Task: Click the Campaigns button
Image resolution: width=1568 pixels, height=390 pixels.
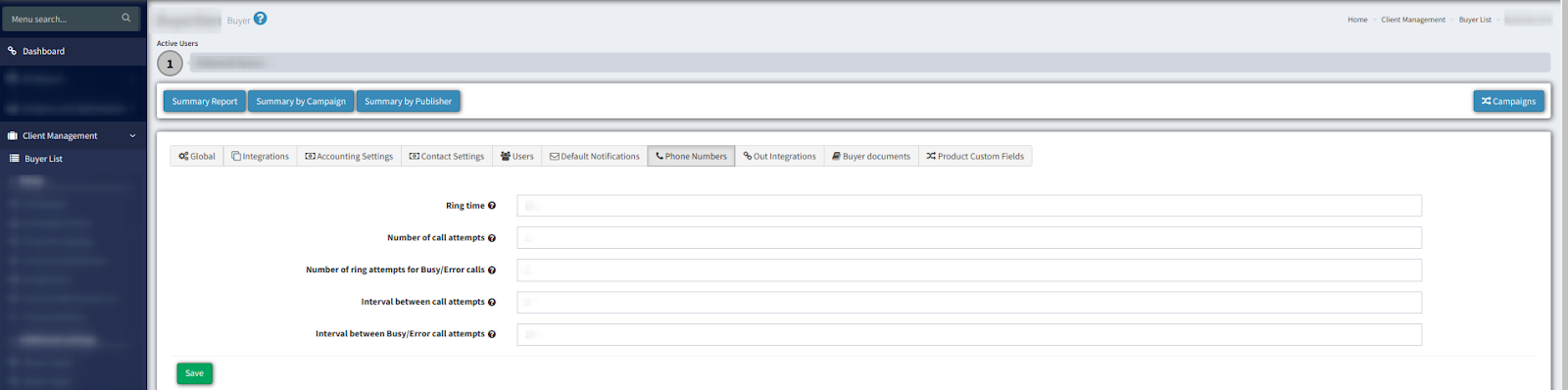Action: tap(1508, 101)
